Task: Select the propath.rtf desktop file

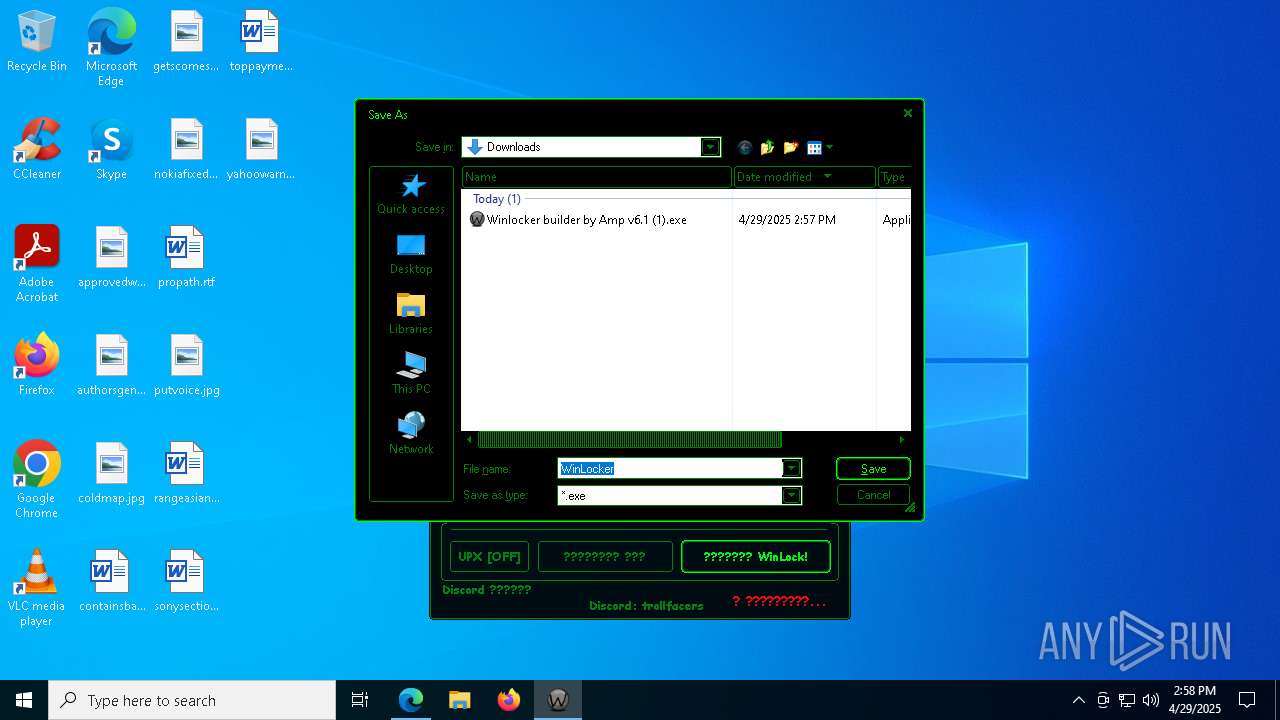Action: coord(186,257)
